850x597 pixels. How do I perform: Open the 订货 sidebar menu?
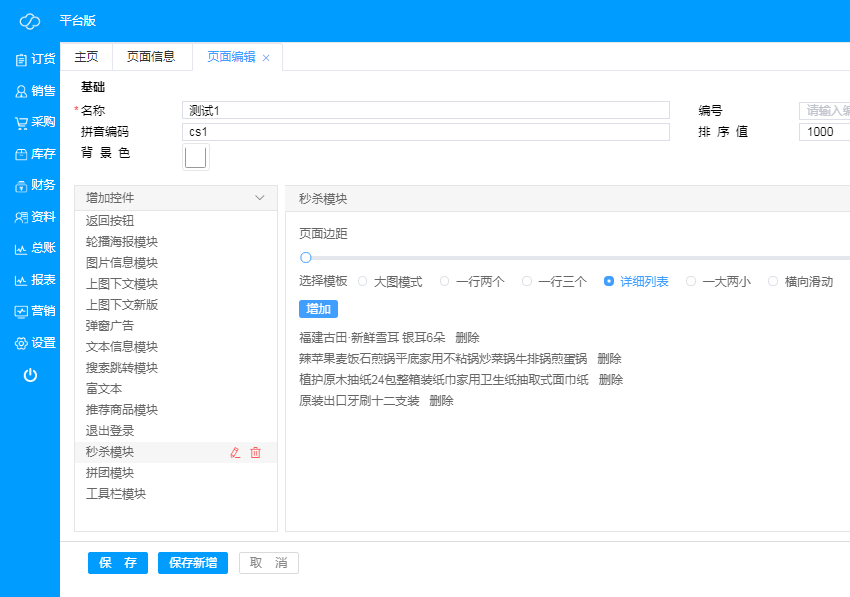click(x=35, y=59)
